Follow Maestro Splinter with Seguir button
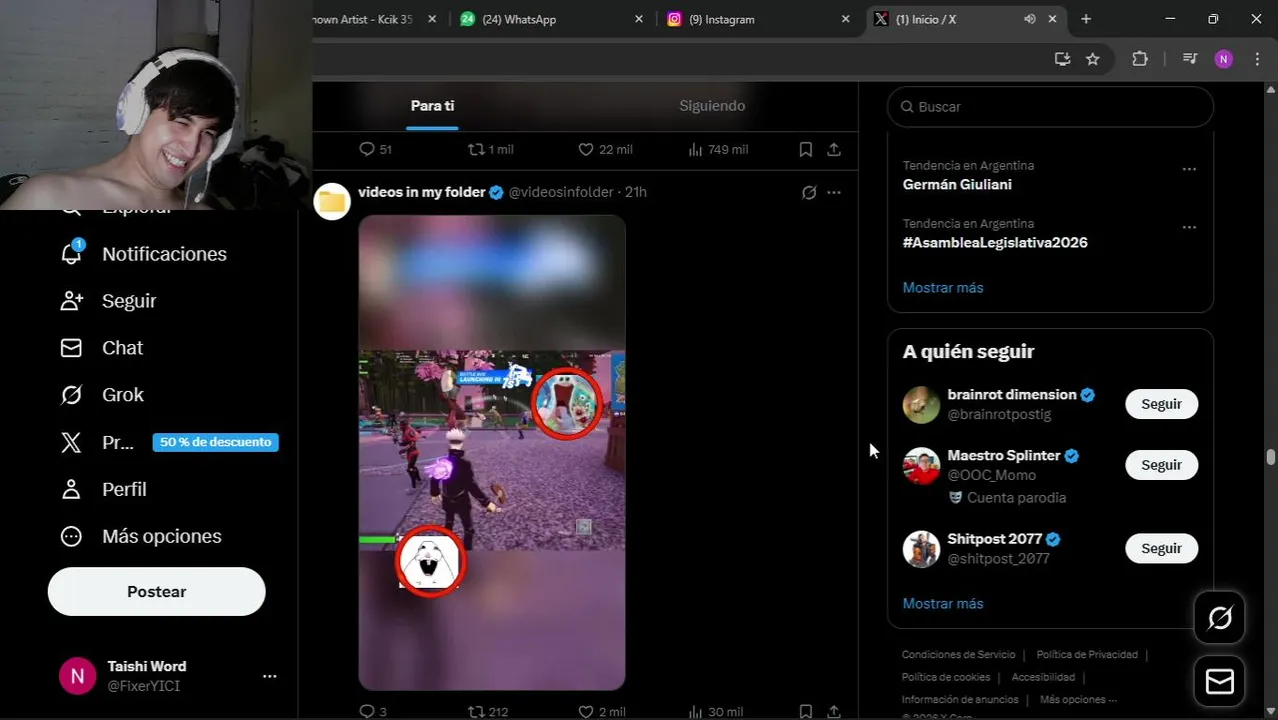This screenshot has width=1278, height=720. coord(1161,465)
